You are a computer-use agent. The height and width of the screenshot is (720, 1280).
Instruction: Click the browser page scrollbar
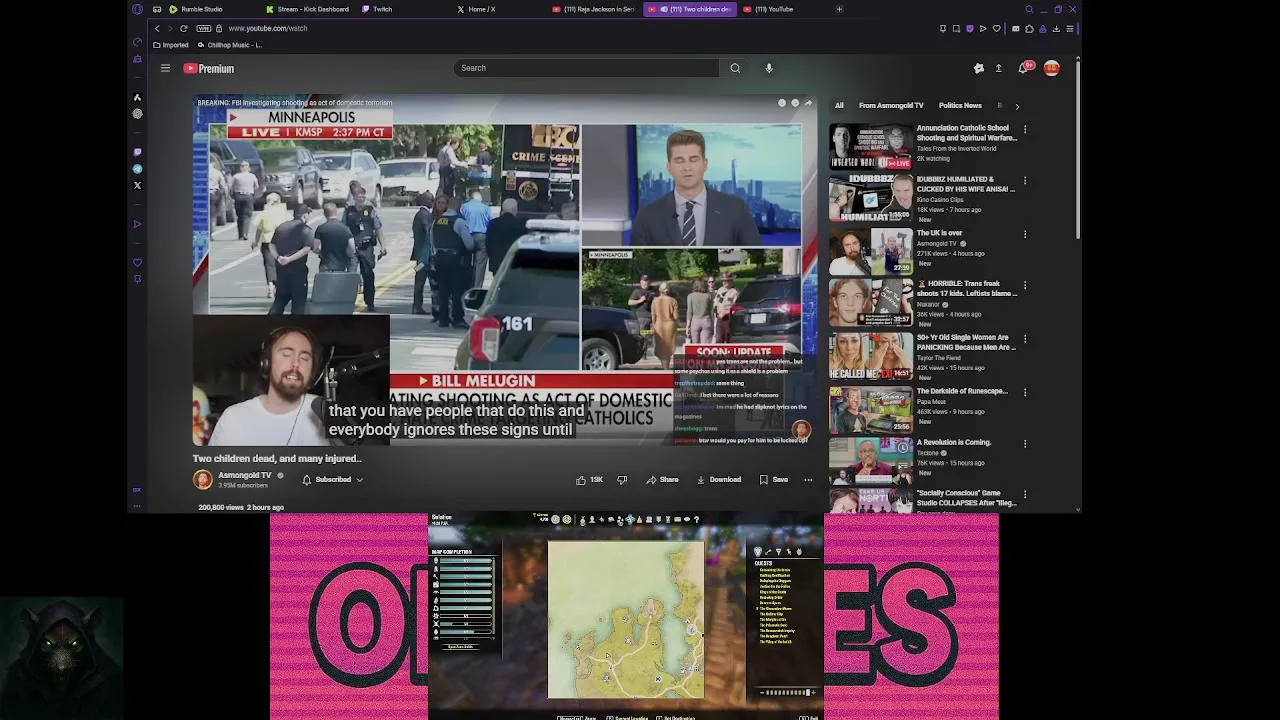1077,150
